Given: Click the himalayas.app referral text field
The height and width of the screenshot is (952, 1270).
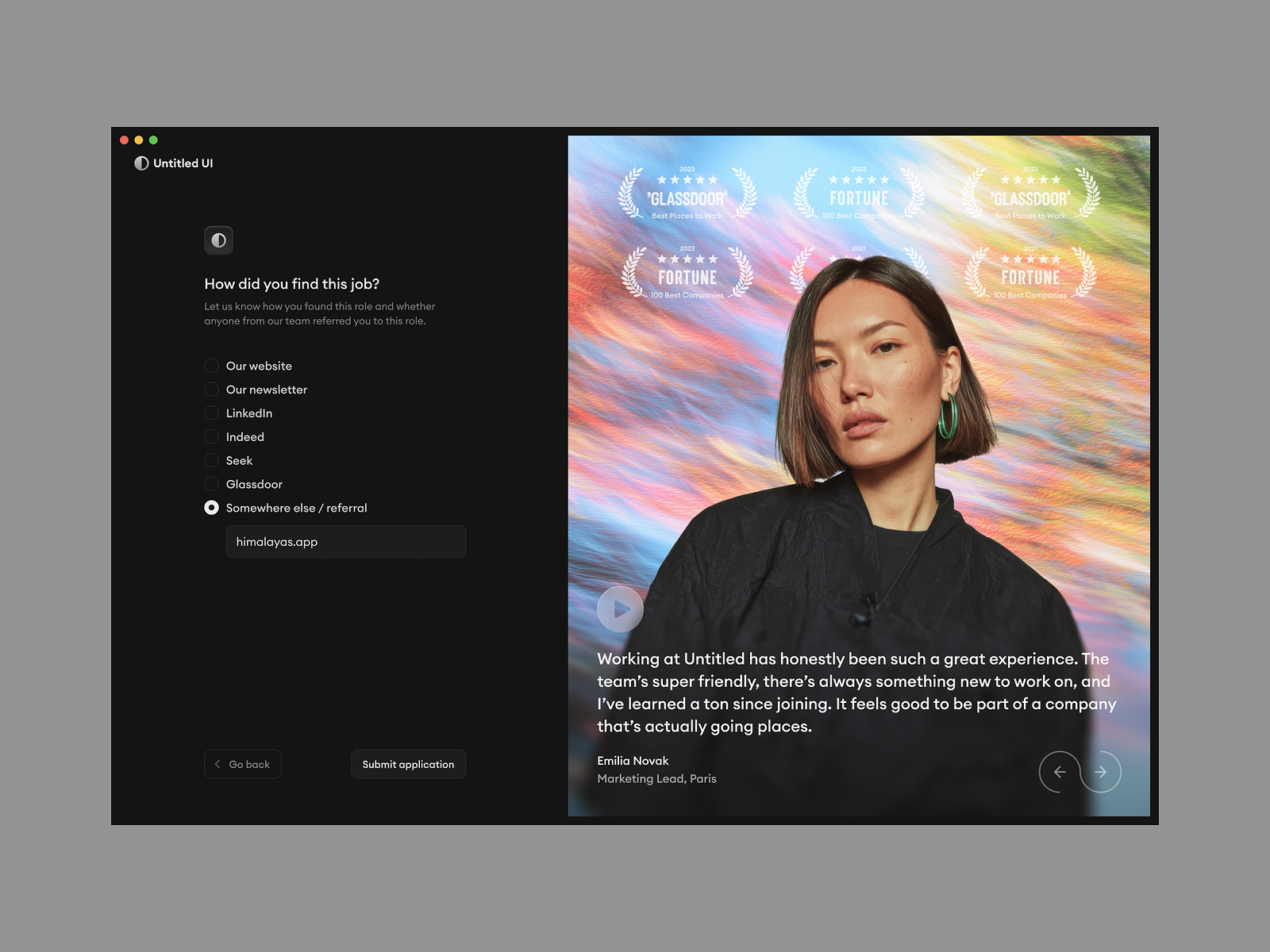Looking at the screenshot, I should click(345, 541).
